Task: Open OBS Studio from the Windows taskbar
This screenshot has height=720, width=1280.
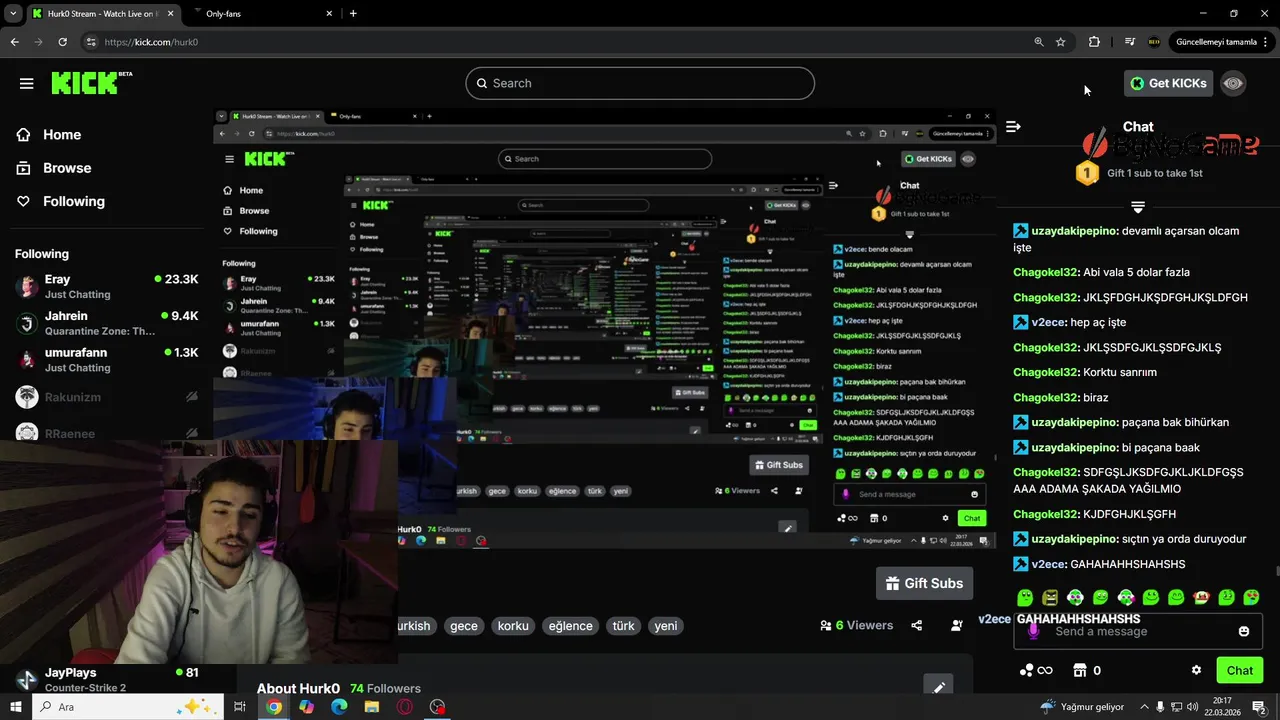Action: (x=437, y=707)
